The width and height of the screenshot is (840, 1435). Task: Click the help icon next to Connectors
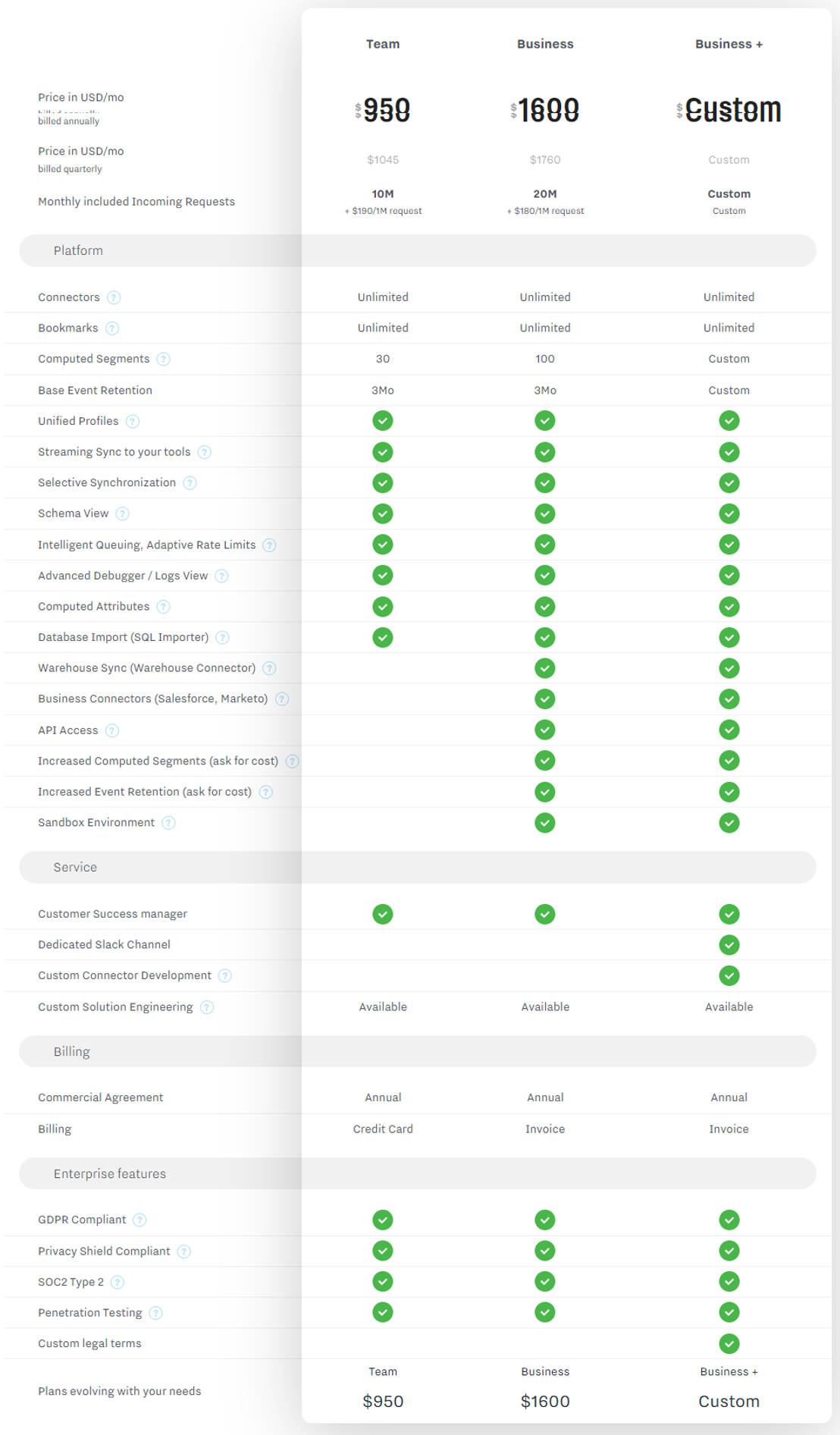coord(114,297)
